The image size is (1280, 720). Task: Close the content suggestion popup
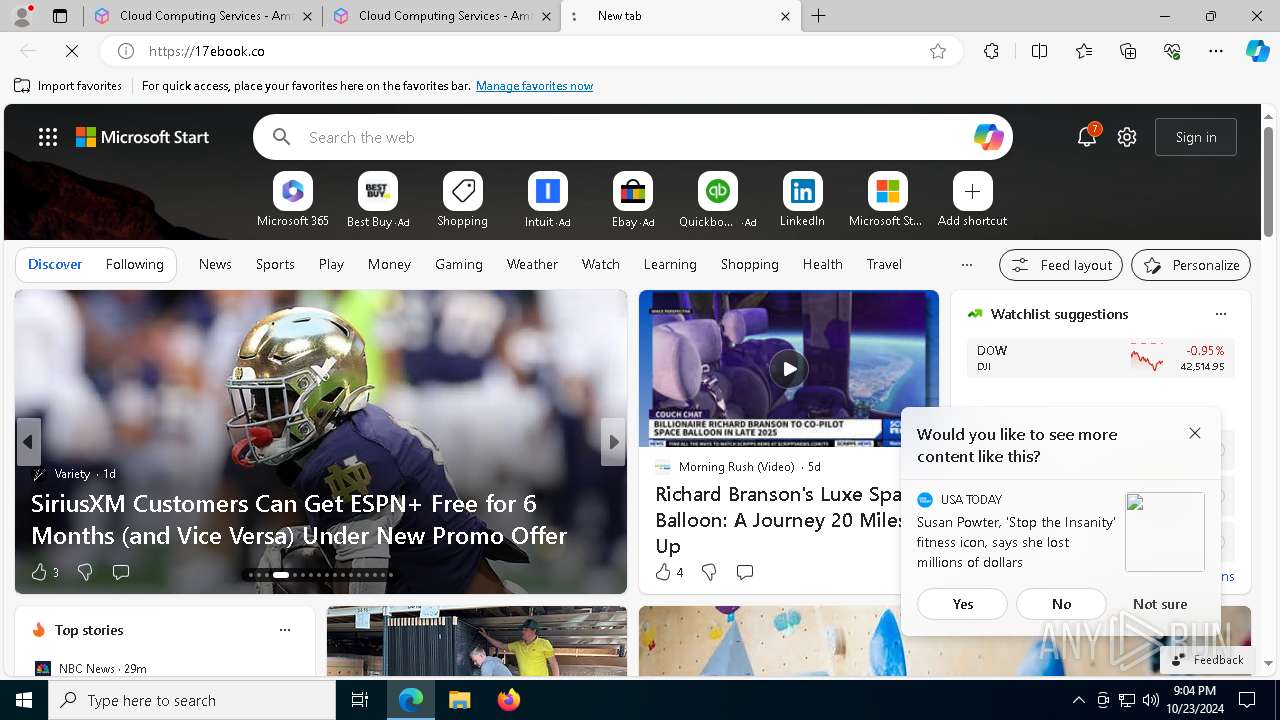coord(1195,433)
